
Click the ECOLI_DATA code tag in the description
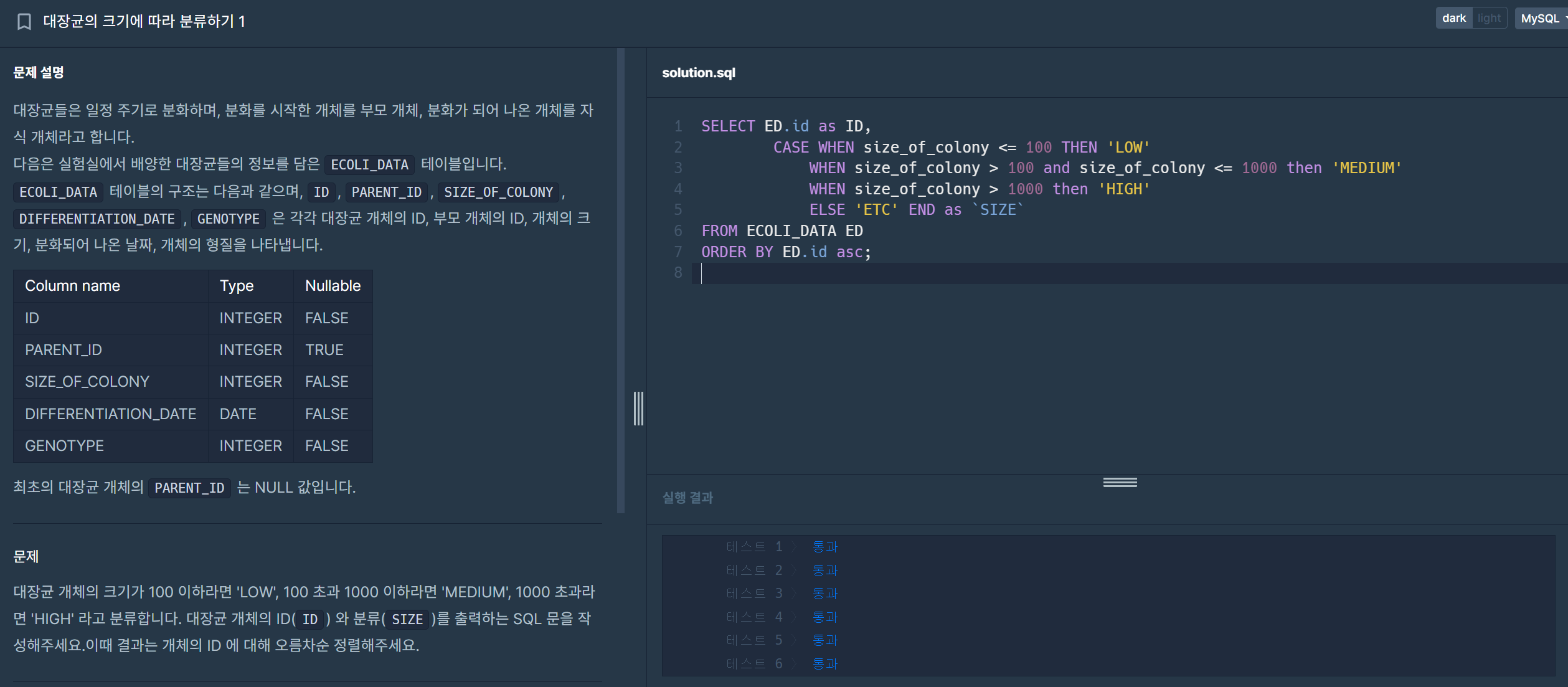[369, 165]
